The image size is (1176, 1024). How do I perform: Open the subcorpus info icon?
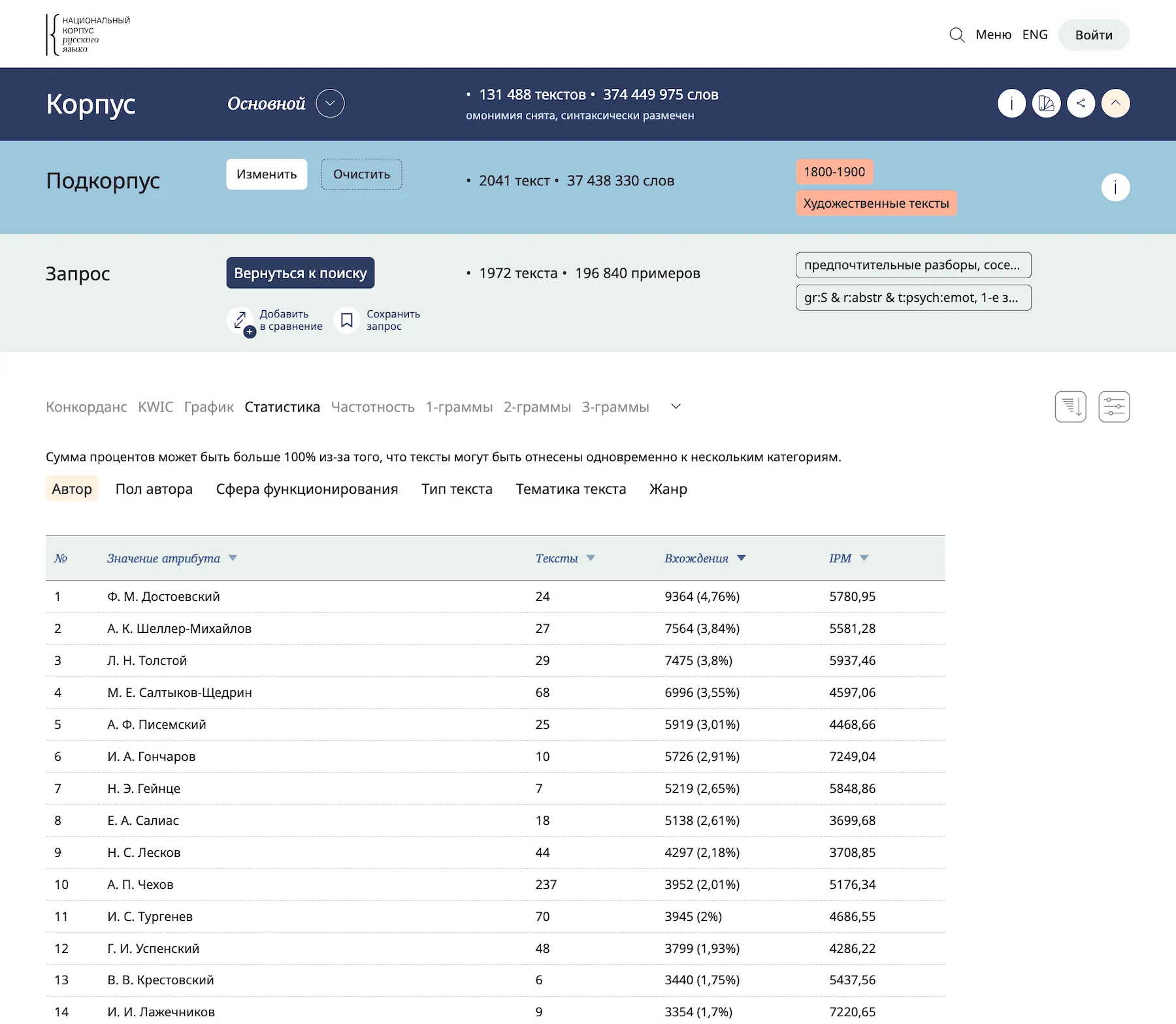(1115, 187)
